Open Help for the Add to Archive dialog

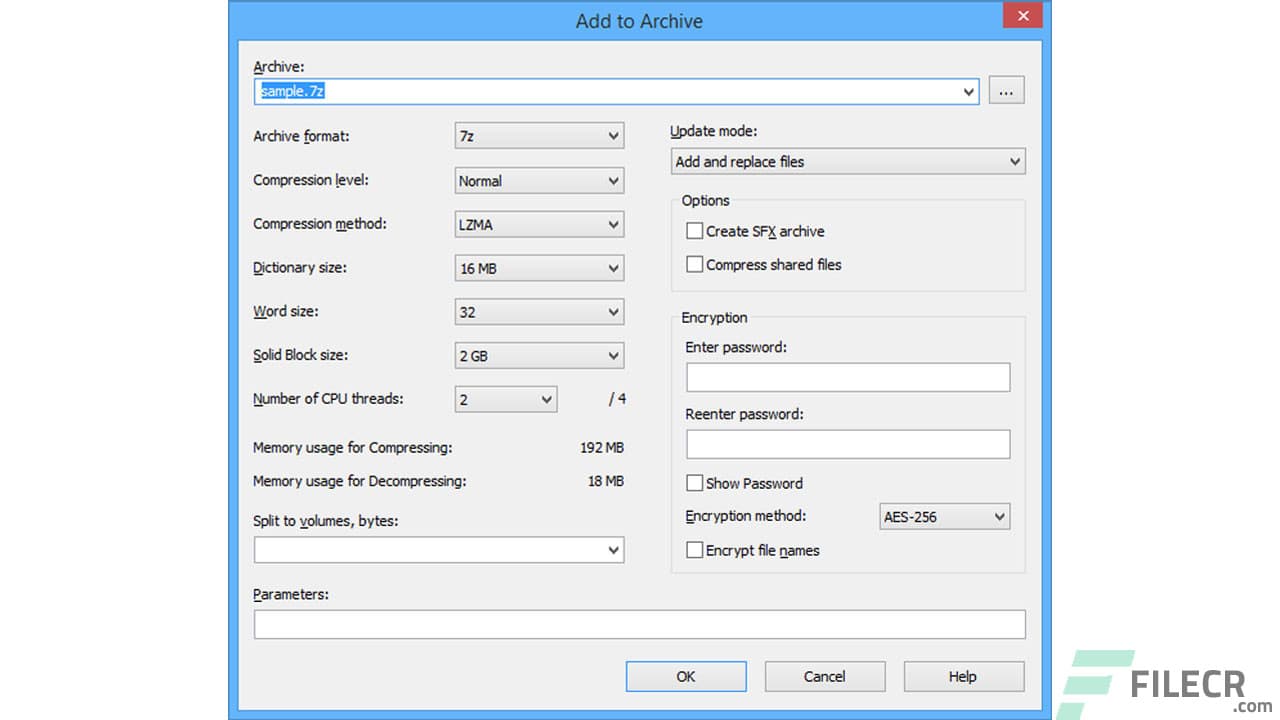963,676
